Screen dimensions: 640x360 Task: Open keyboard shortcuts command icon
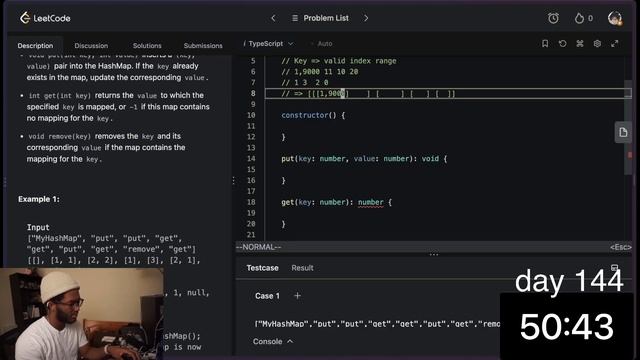pos(580,43)
